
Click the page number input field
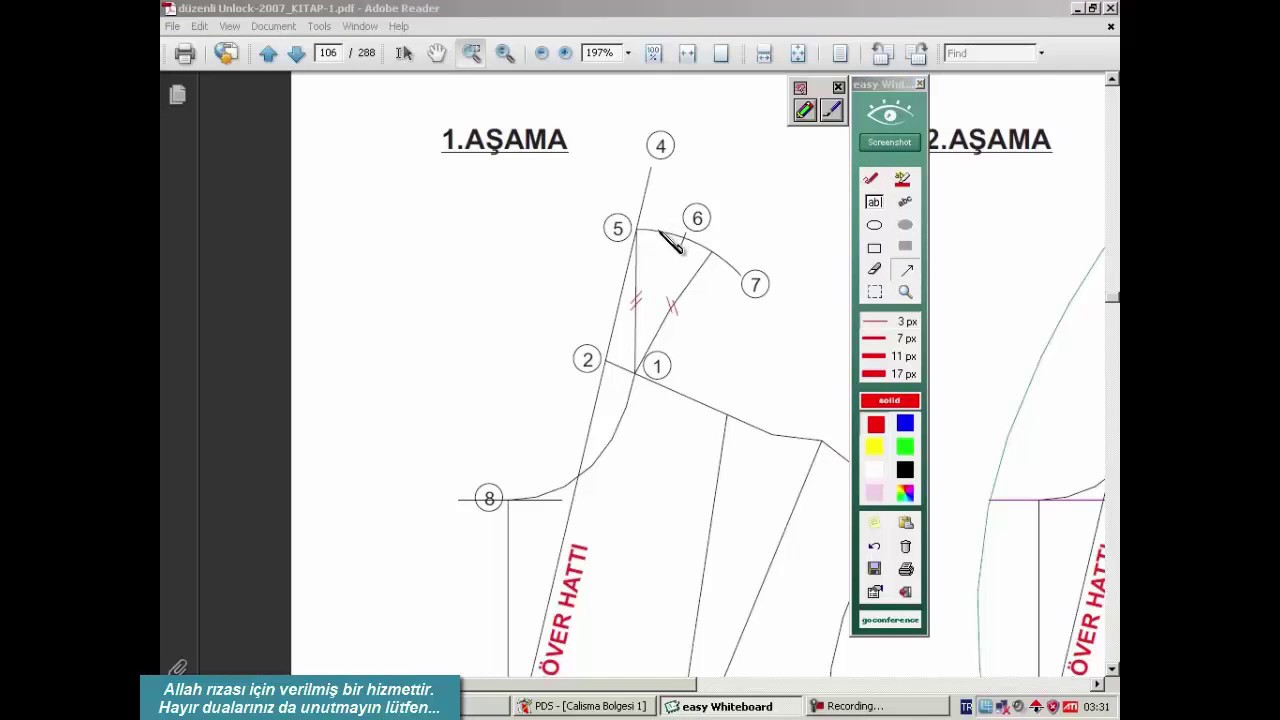328,53
